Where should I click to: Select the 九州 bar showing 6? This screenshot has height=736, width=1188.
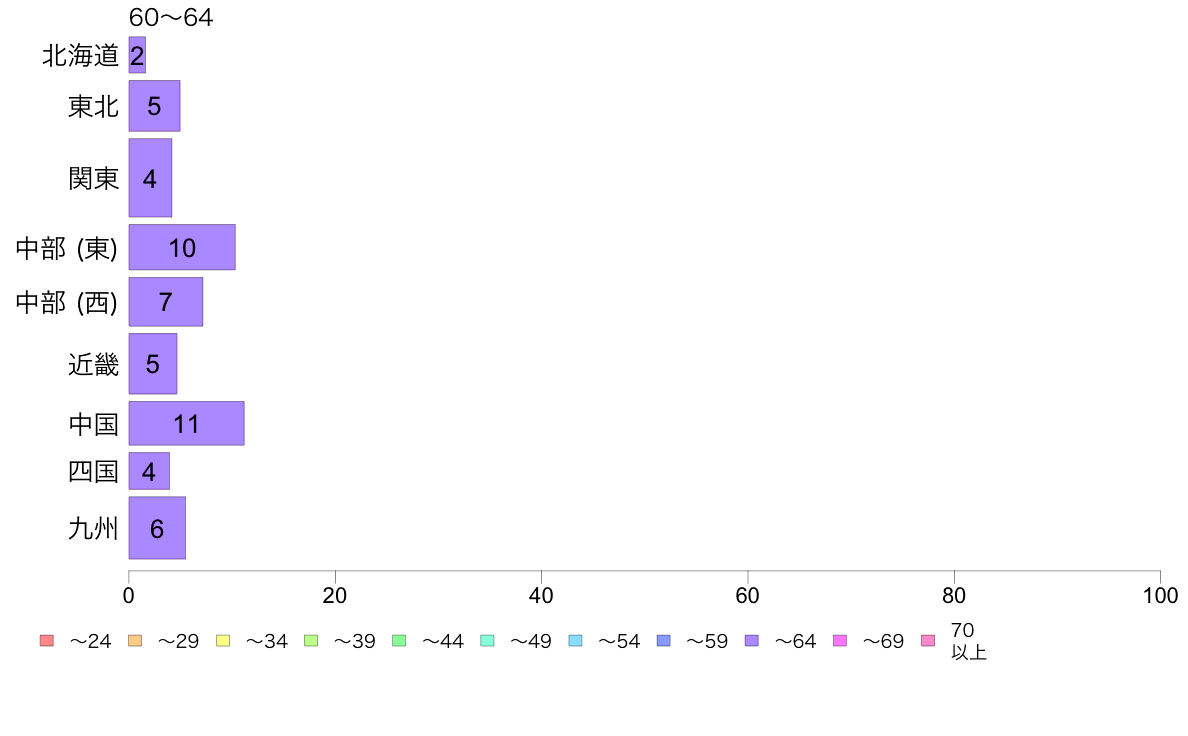coord(157,528)
